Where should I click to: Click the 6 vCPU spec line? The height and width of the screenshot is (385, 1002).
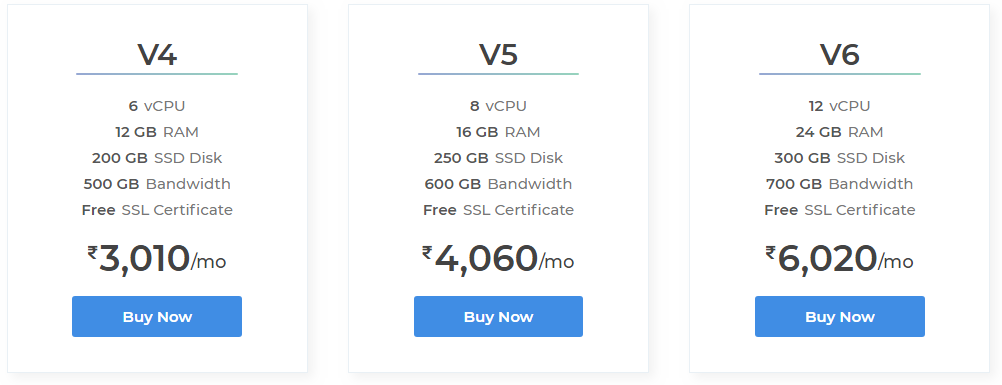157,106
